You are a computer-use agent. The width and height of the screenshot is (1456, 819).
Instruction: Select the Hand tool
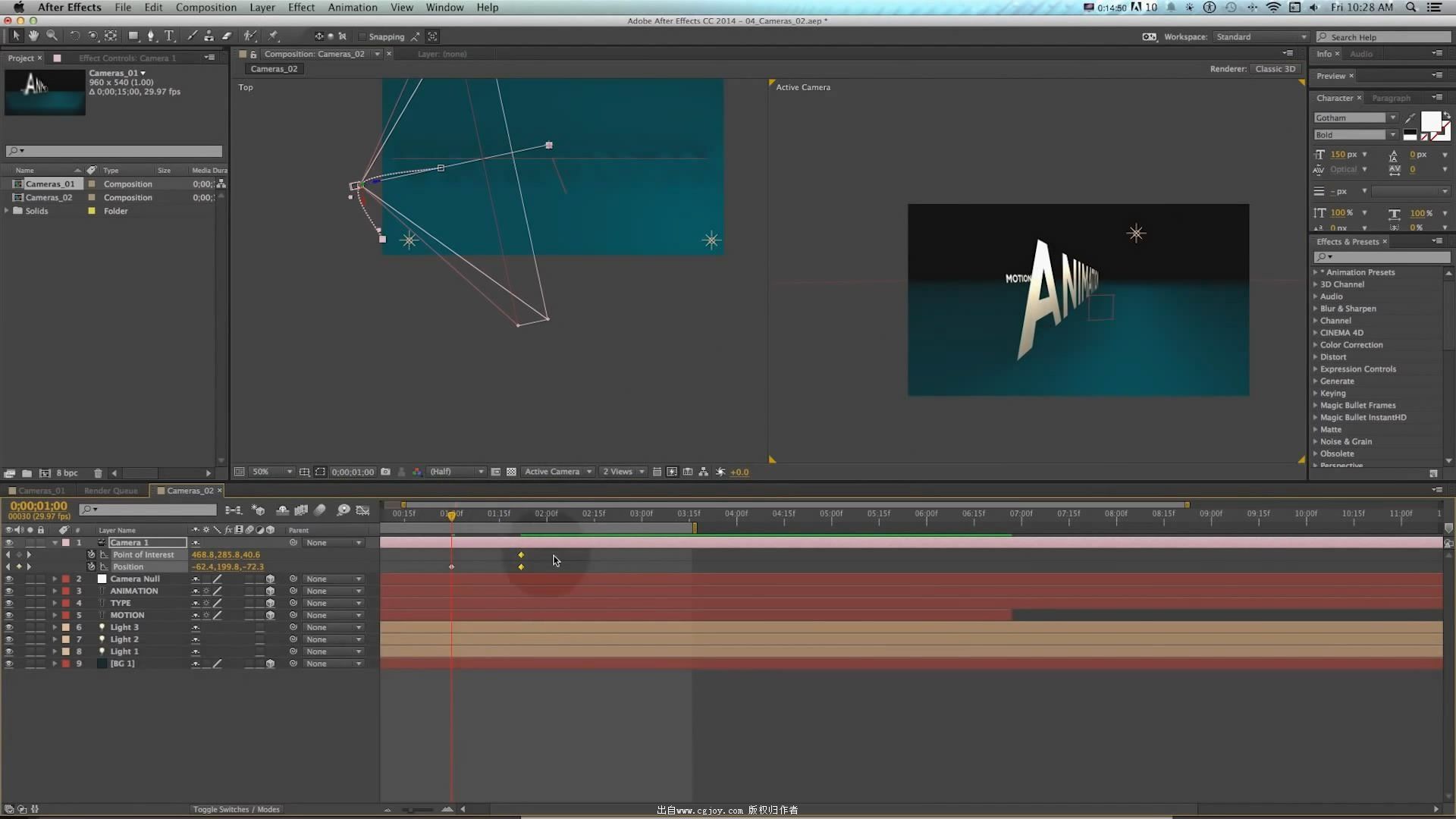point(33,36)
